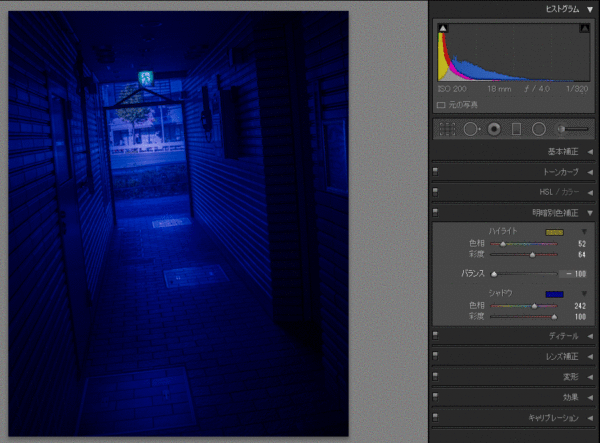The height and width of the screenshot is (443, 600).
Task: Toggle the 効果 panel switch
Action: 435,397
